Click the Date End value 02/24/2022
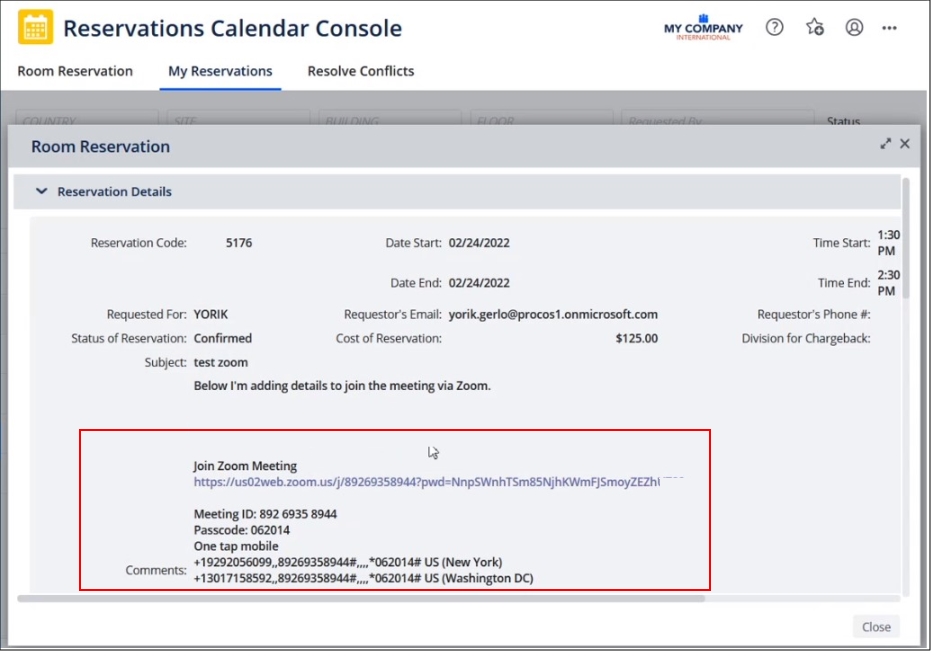 tap(479, 283)
